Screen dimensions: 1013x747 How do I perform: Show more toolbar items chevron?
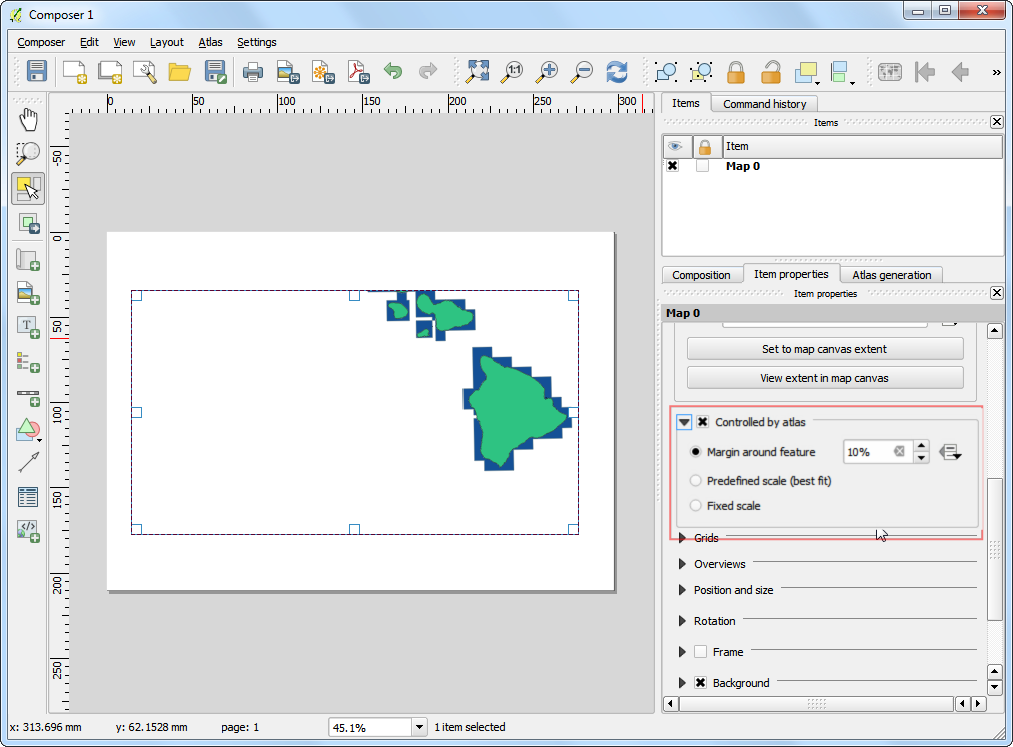(996, 72)
